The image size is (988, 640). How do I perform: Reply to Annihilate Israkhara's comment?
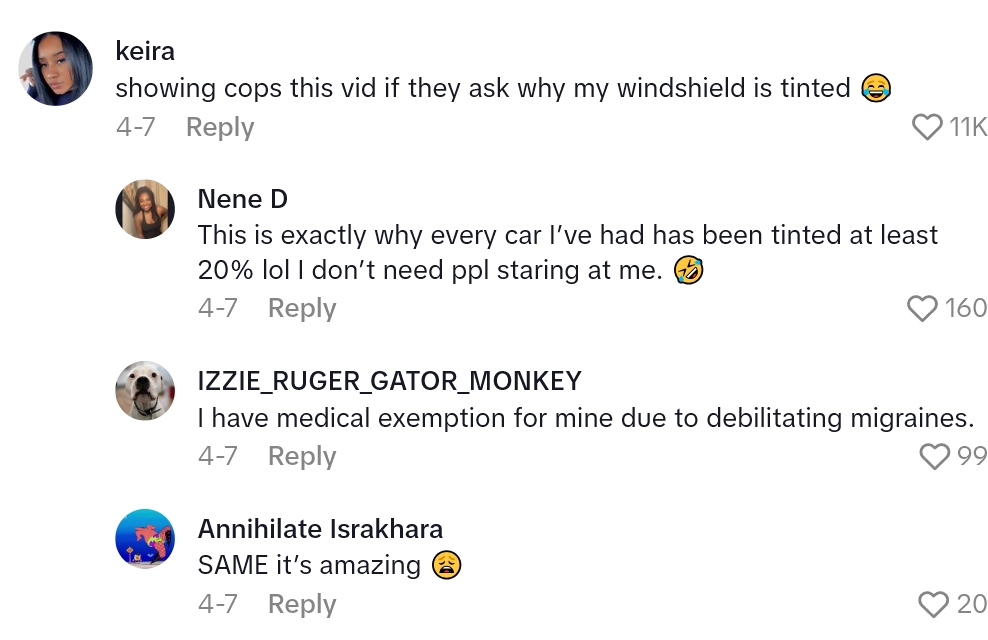coord(302,604)
